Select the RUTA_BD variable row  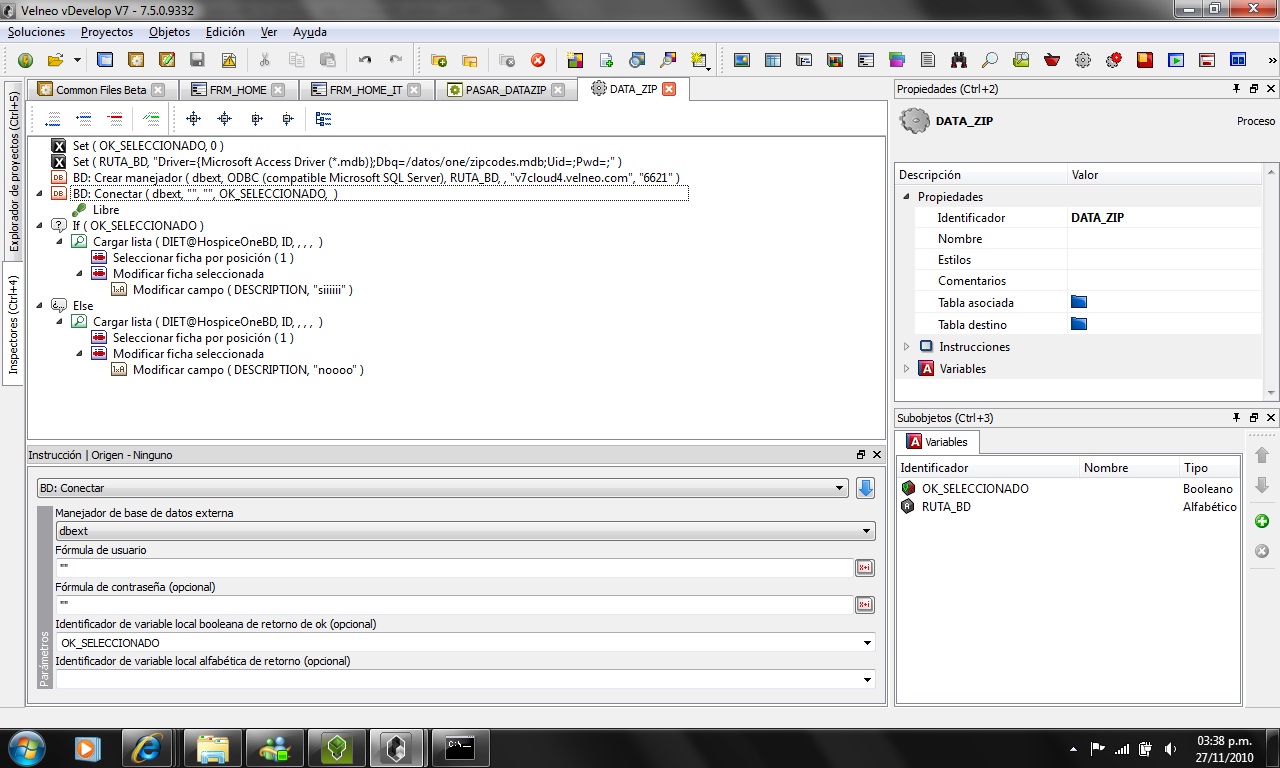point(1068,507)
